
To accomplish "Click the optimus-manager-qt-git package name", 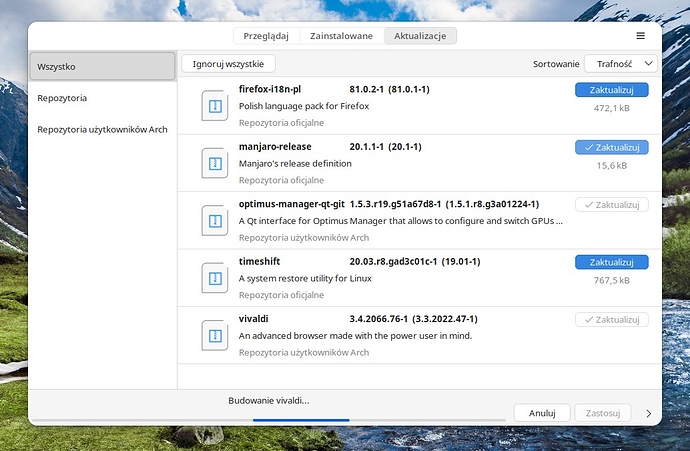I will tap(292, 204).
